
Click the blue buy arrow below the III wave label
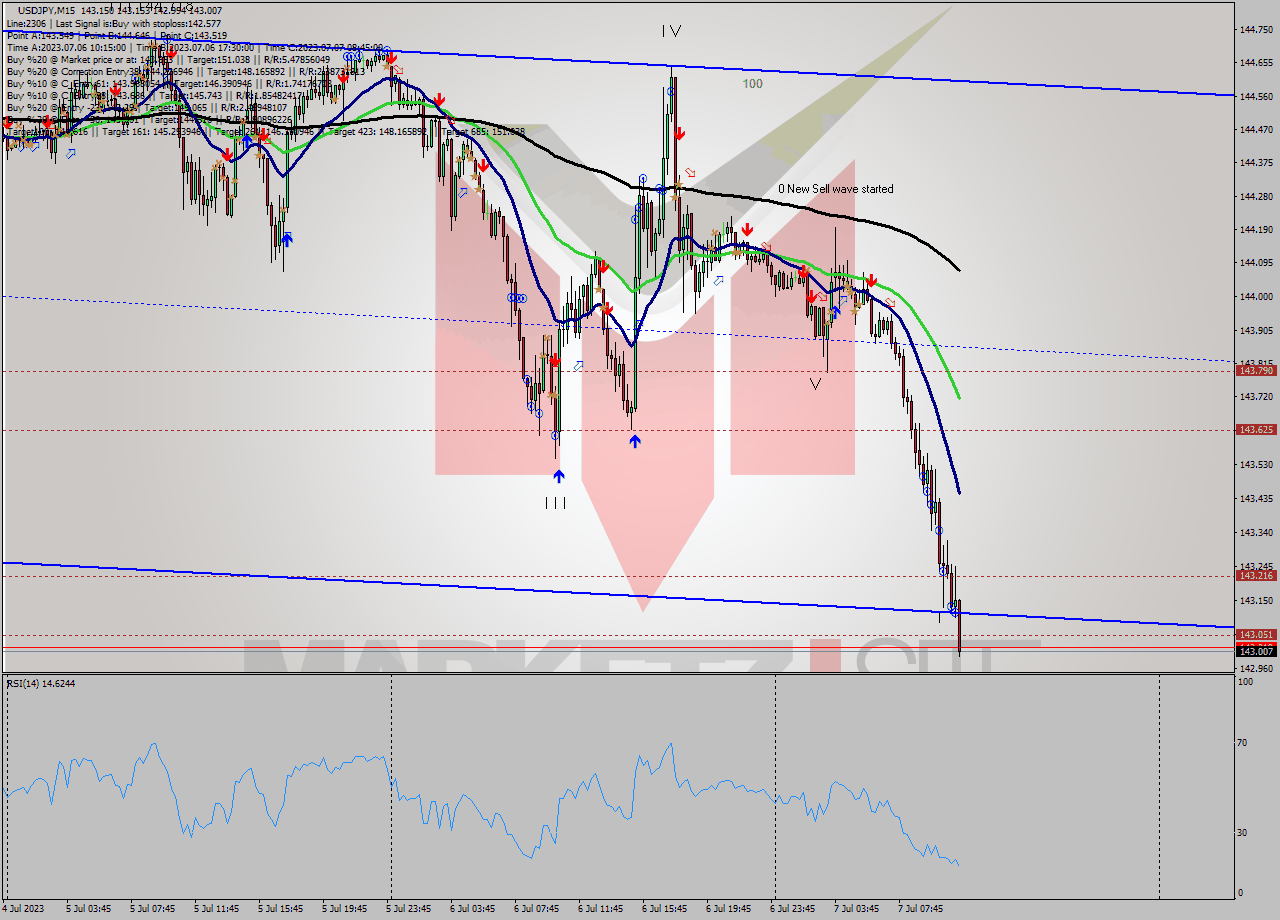pyautogui.click(x=559, y=476)
